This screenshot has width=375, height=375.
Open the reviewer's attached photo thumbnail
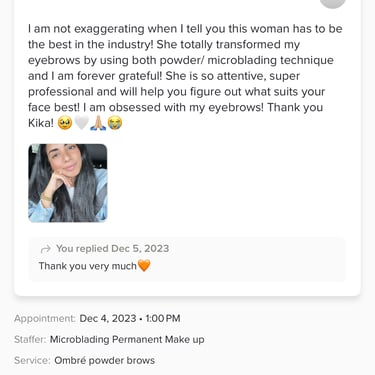[68, 183]
